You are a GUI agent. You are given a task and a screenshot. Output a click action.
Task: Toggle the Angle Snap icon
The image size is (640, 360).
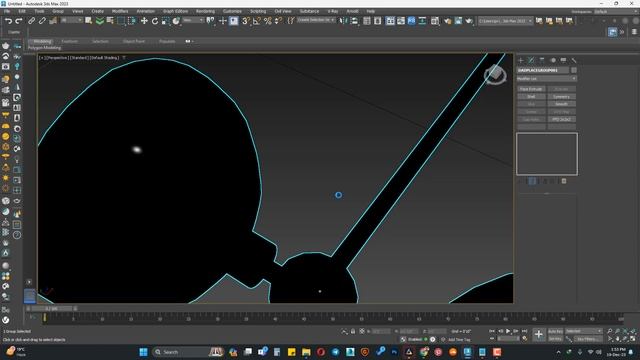[257, 21]
